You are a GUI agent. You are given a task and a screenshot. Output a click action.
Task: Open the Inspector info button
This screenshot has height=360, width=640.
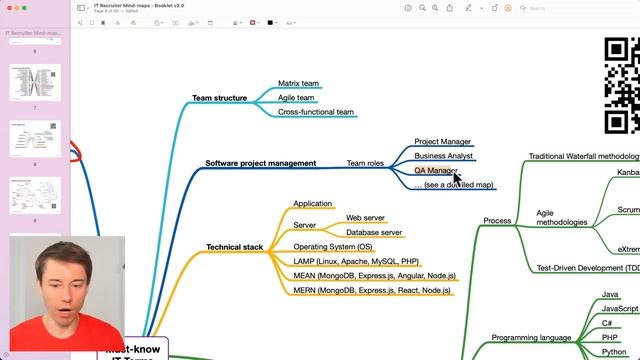pos(408,8)
